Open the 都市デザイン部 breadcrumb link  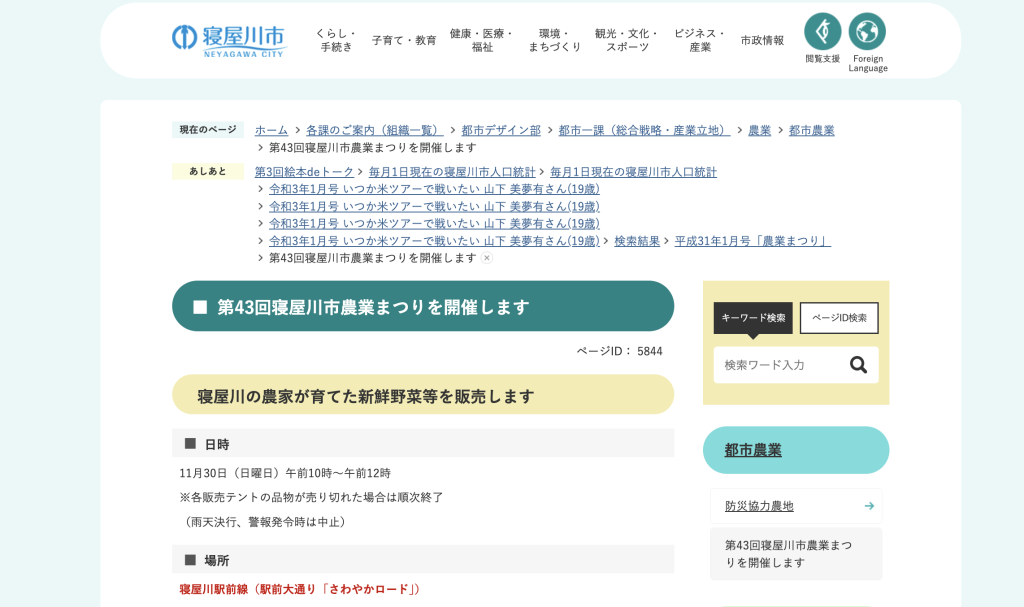coord(500,130)
